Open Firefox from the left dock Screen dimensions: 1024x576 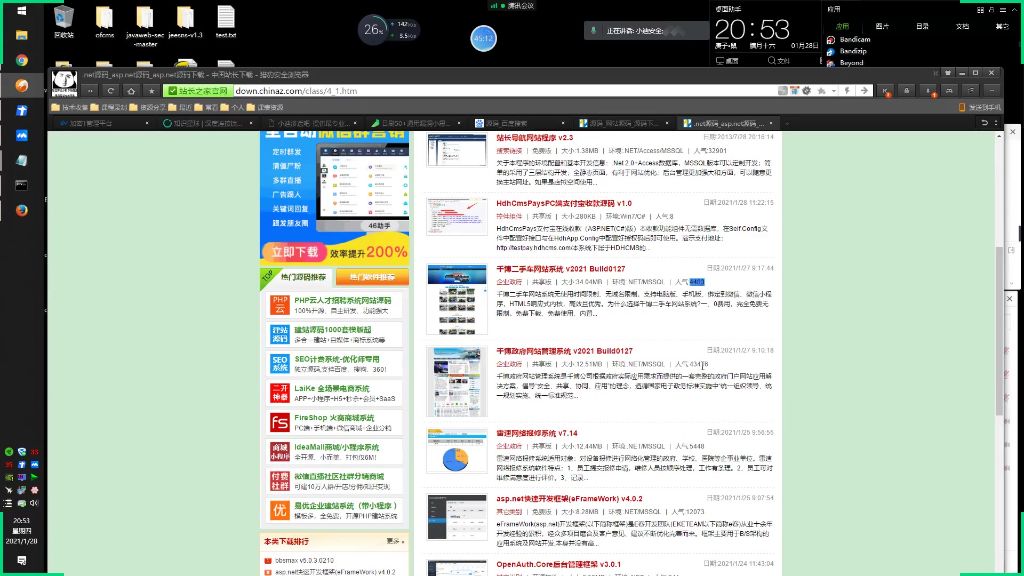[x=22, y=210]
